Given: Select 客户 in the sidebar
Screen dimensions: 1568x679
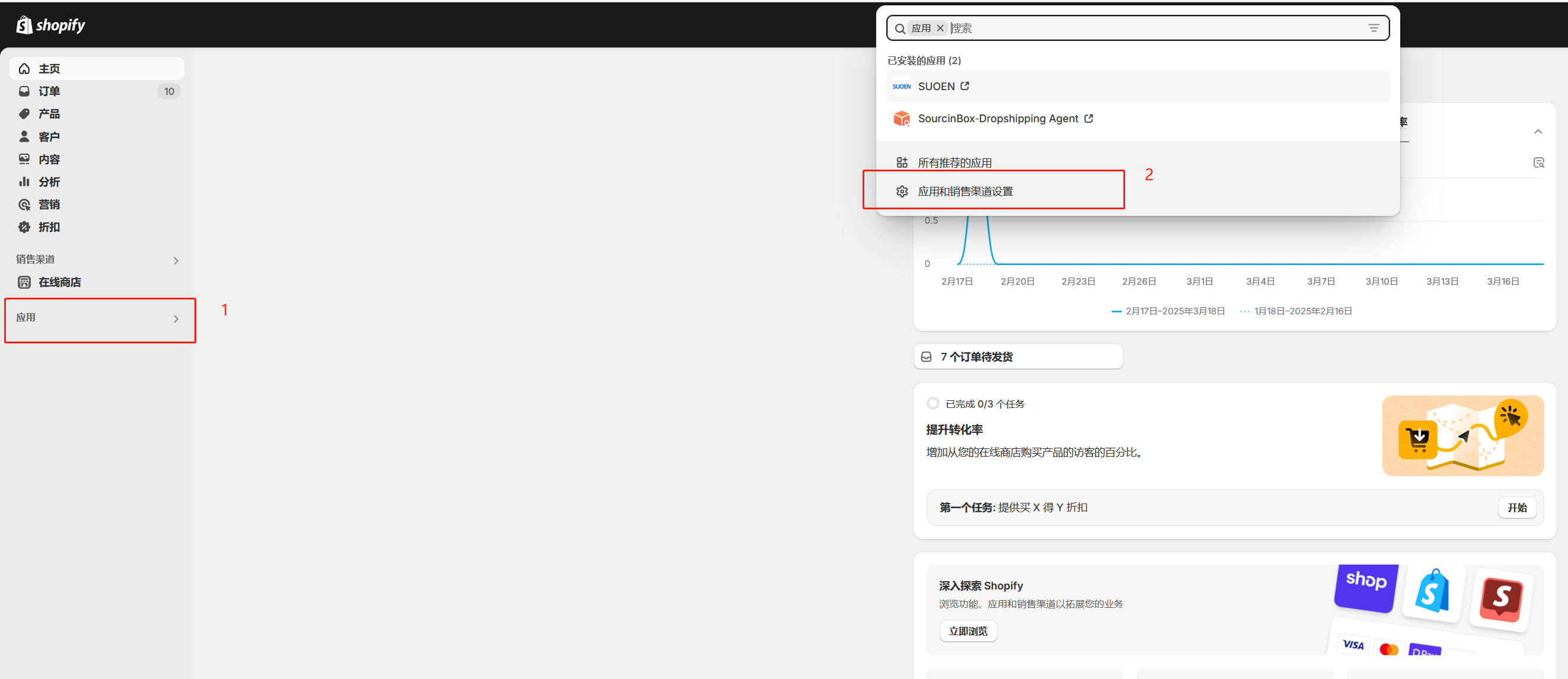Looking at the screenshot, I should 97,136.
